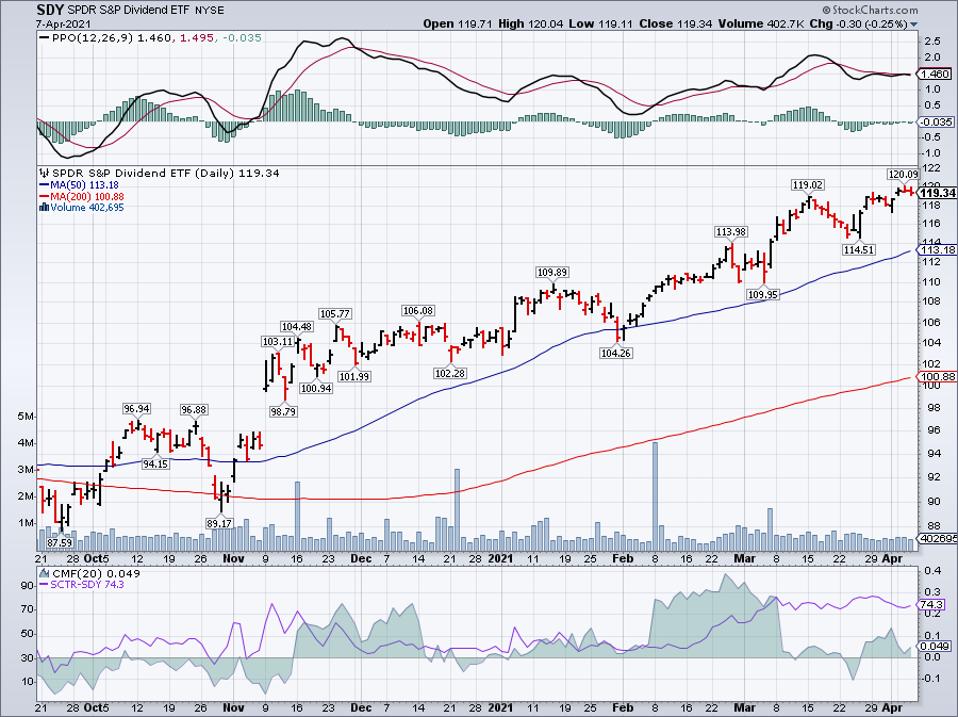Click the 96.94 peak price label
The width and height of the screenshot is (958, 717).
(x=136, y=409)
